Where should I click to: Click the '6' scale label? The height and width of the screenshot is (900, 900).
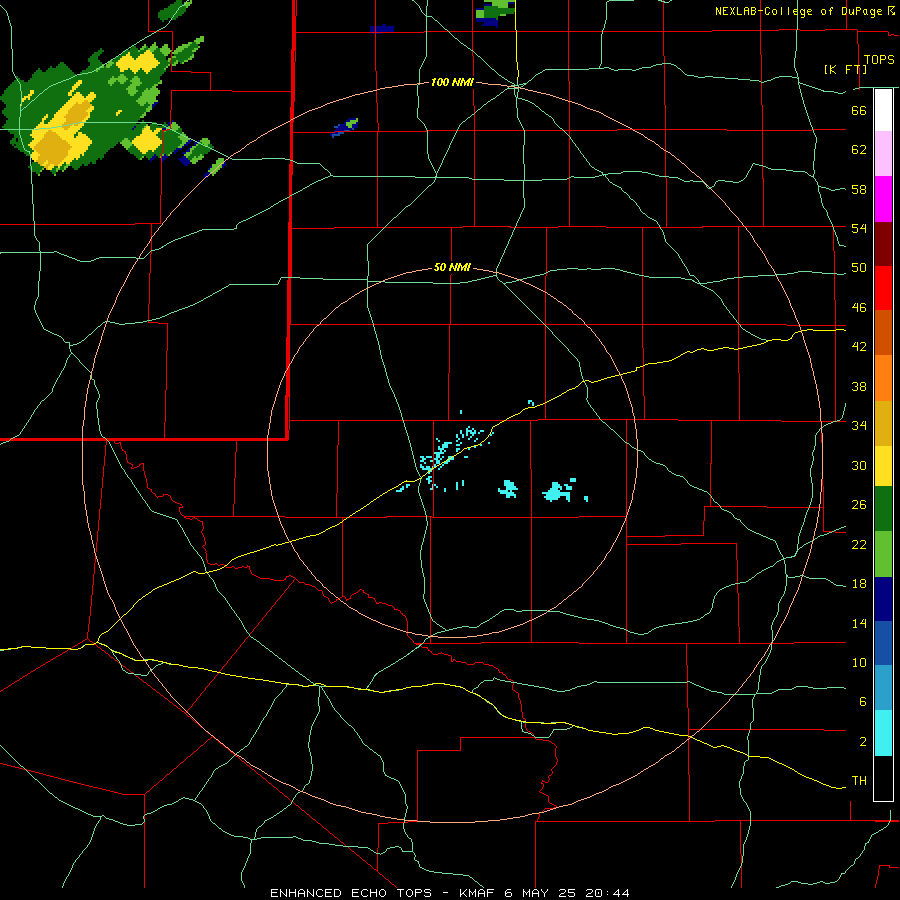point(862,702)
